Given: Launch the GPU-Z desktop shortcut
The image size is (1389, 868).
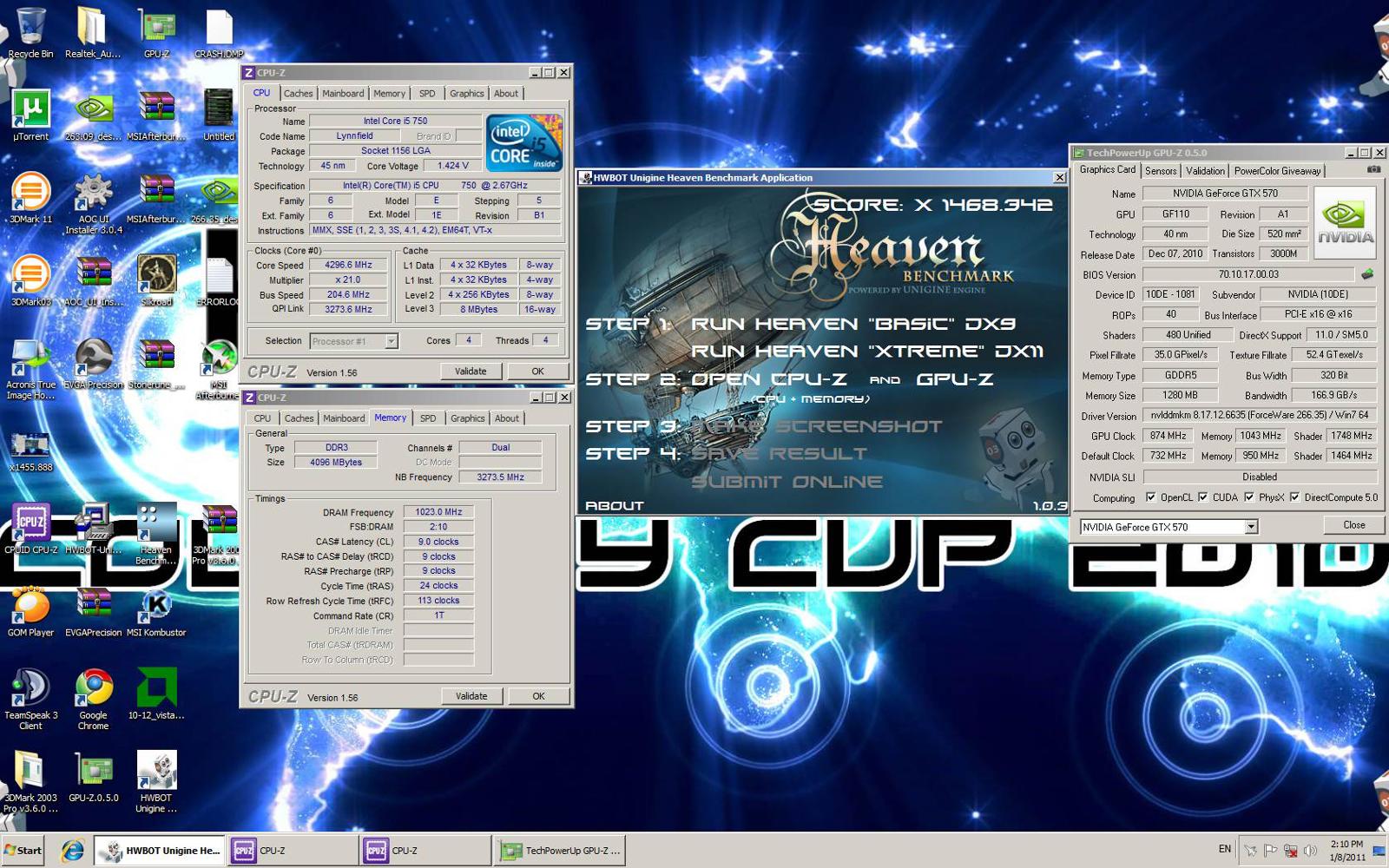Looking at the screenshot, I should point(156,33).
